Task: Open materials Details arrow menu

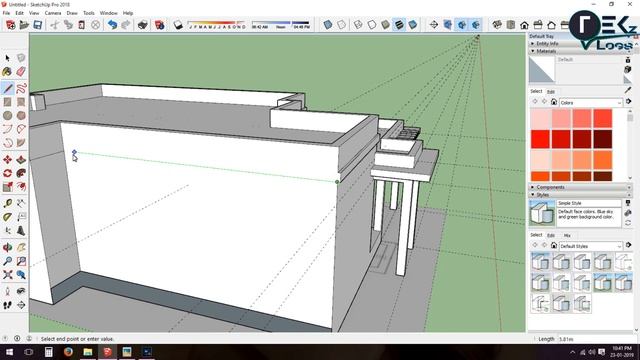Action: (629, 101)
